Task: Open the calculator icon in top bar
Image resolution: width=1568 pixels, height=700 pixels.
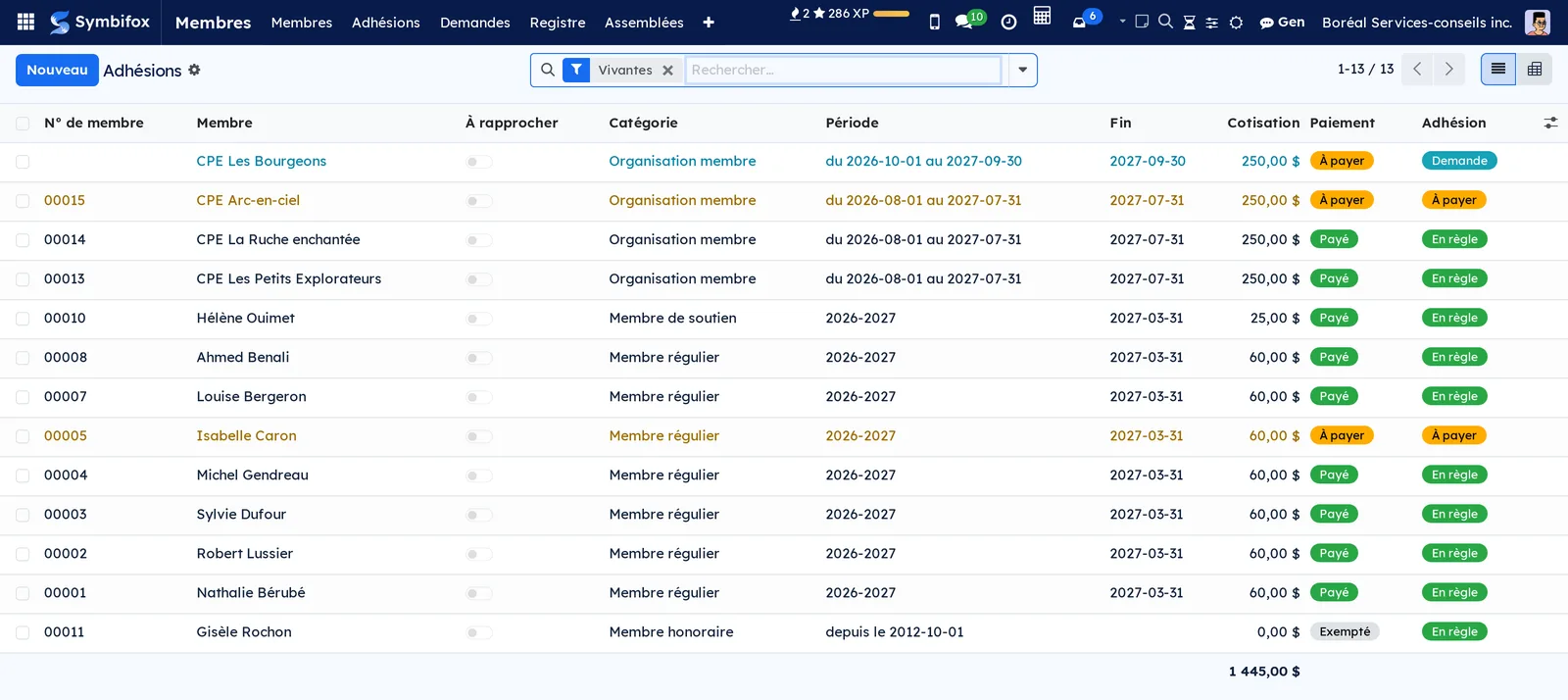Action: [1043, 16]
